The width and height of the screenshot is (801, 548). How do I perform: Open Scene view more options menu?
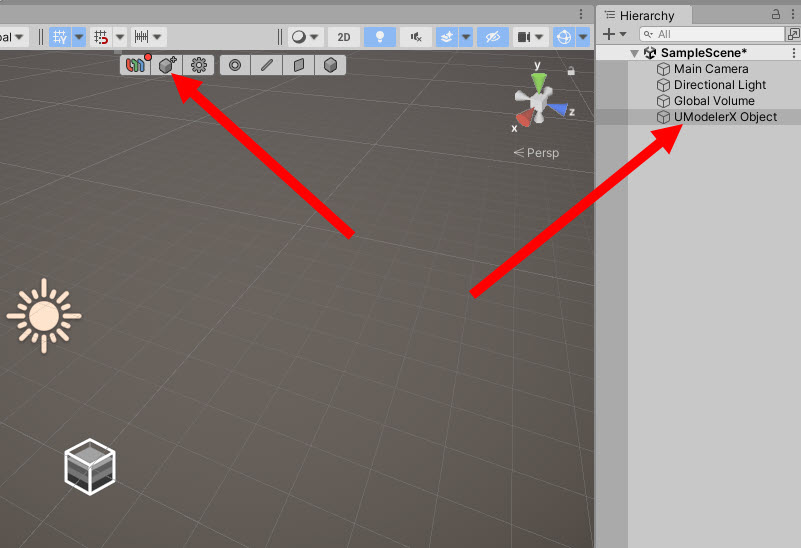click(x=581, y=14)
